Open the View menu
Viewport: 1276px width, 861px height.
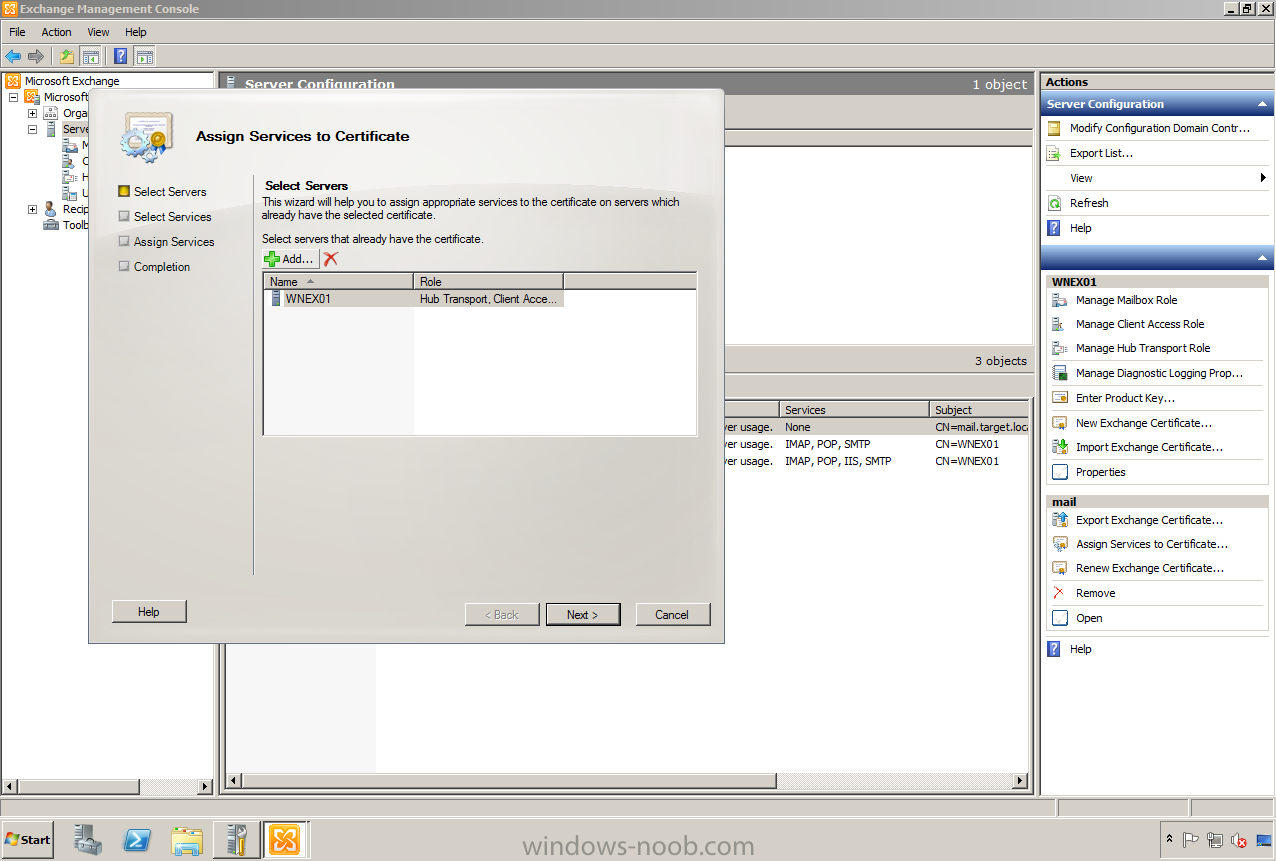(x=98, y=32)
